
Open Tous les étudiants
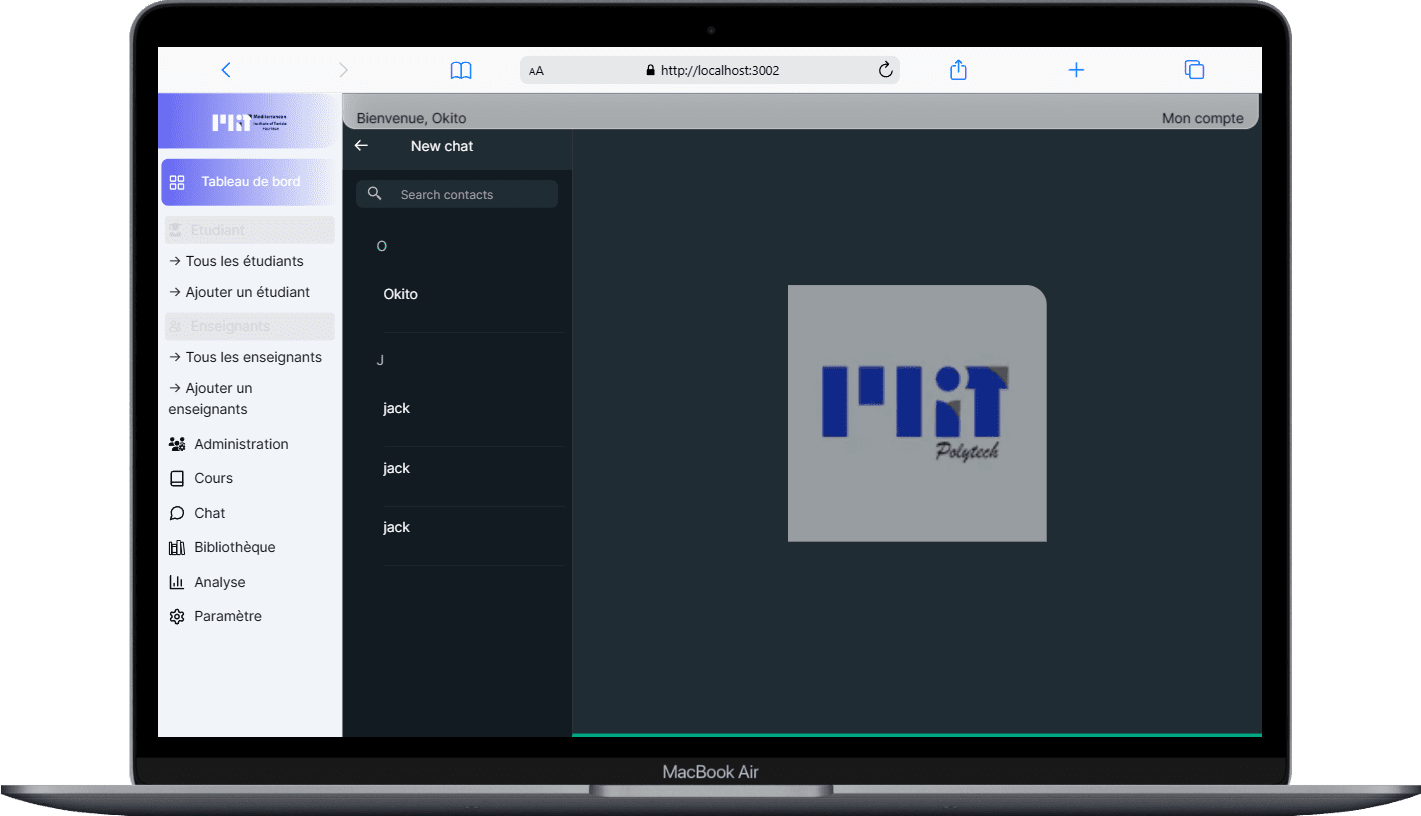(237, 261)
